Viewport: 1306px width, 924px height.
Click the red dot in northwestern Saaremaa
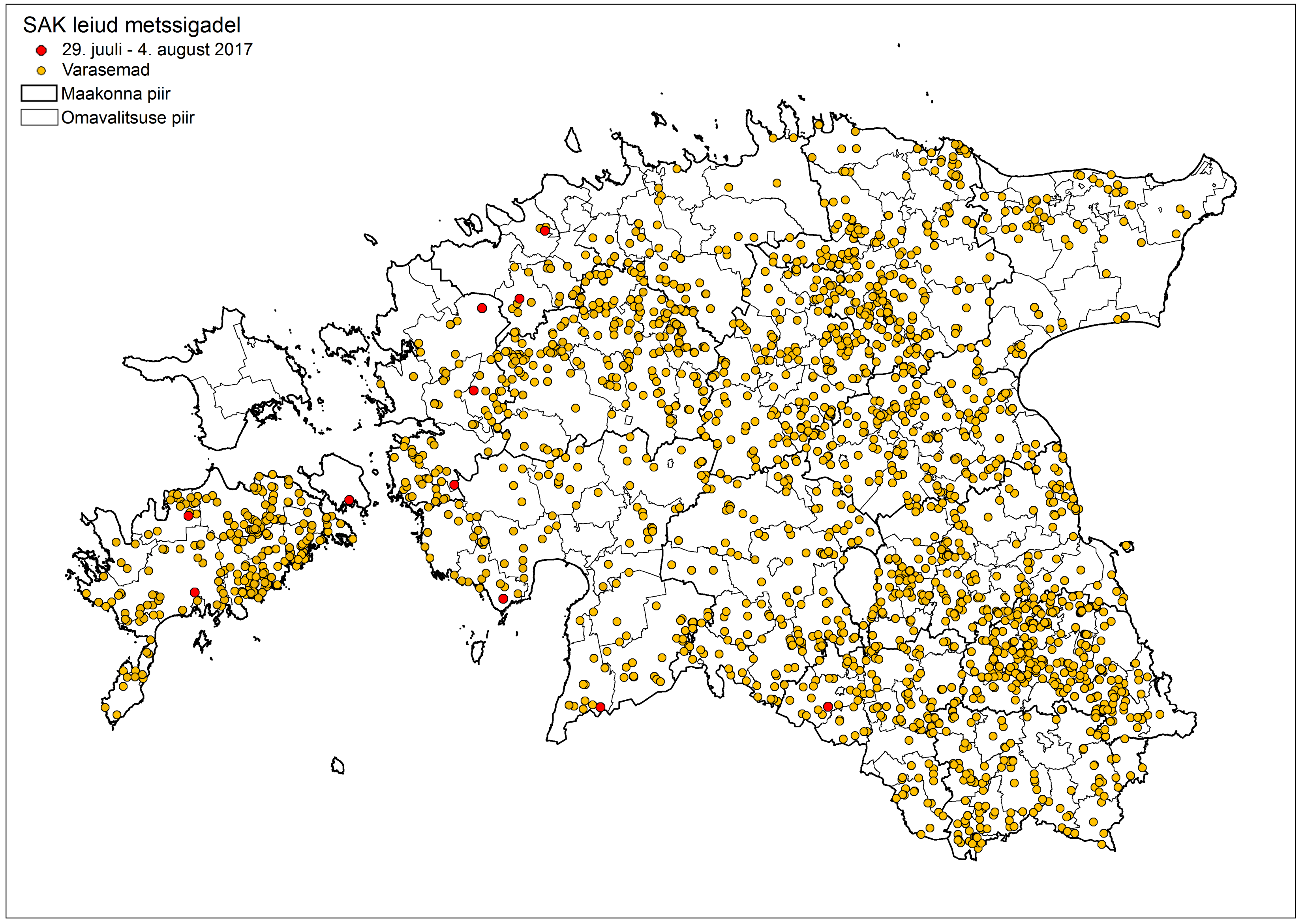tap(188, 516)
